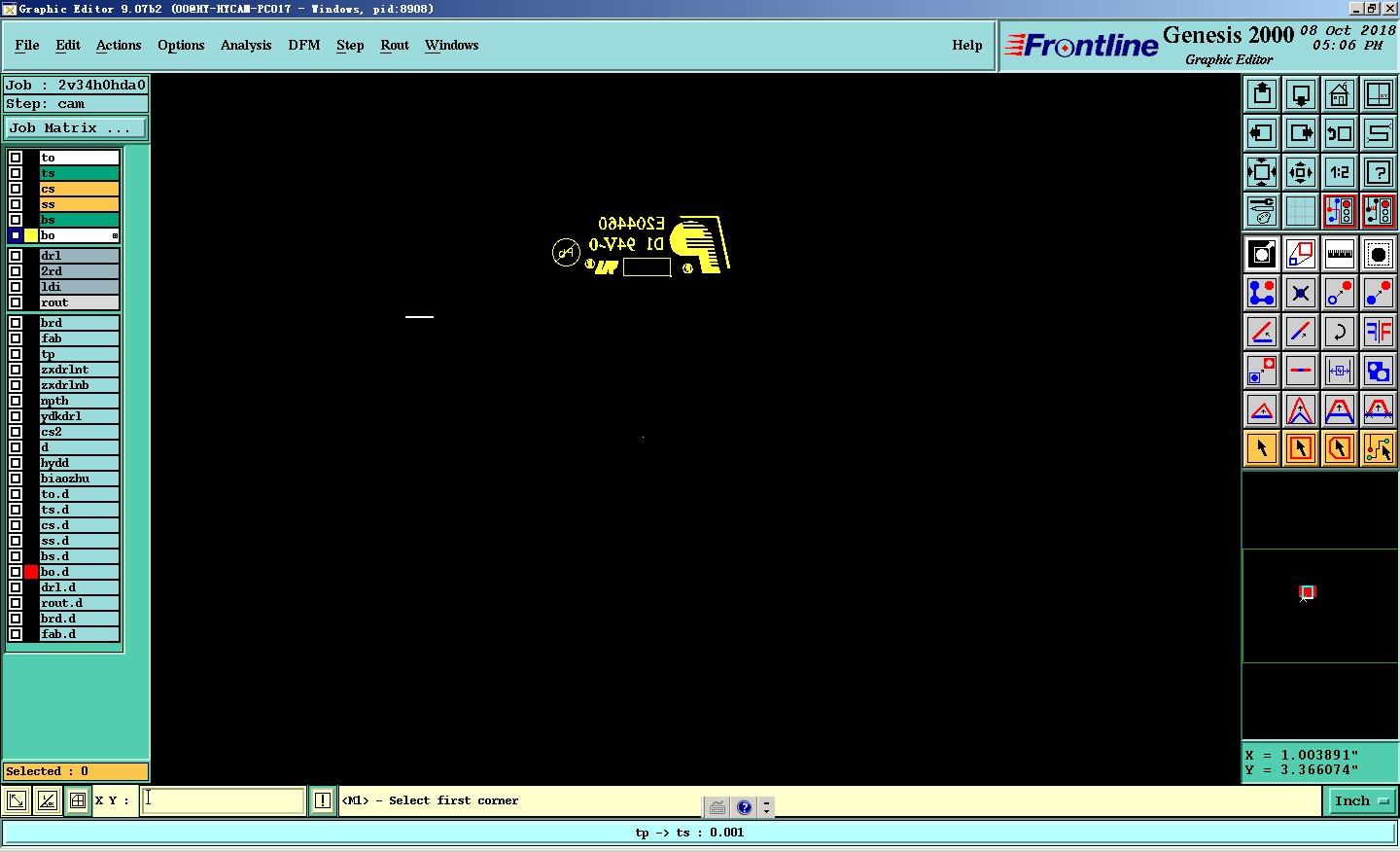Click the 1:2 scale icon
This screenshot has height=852, width=1400.
pyautogui.click(x=1340, y=172)
